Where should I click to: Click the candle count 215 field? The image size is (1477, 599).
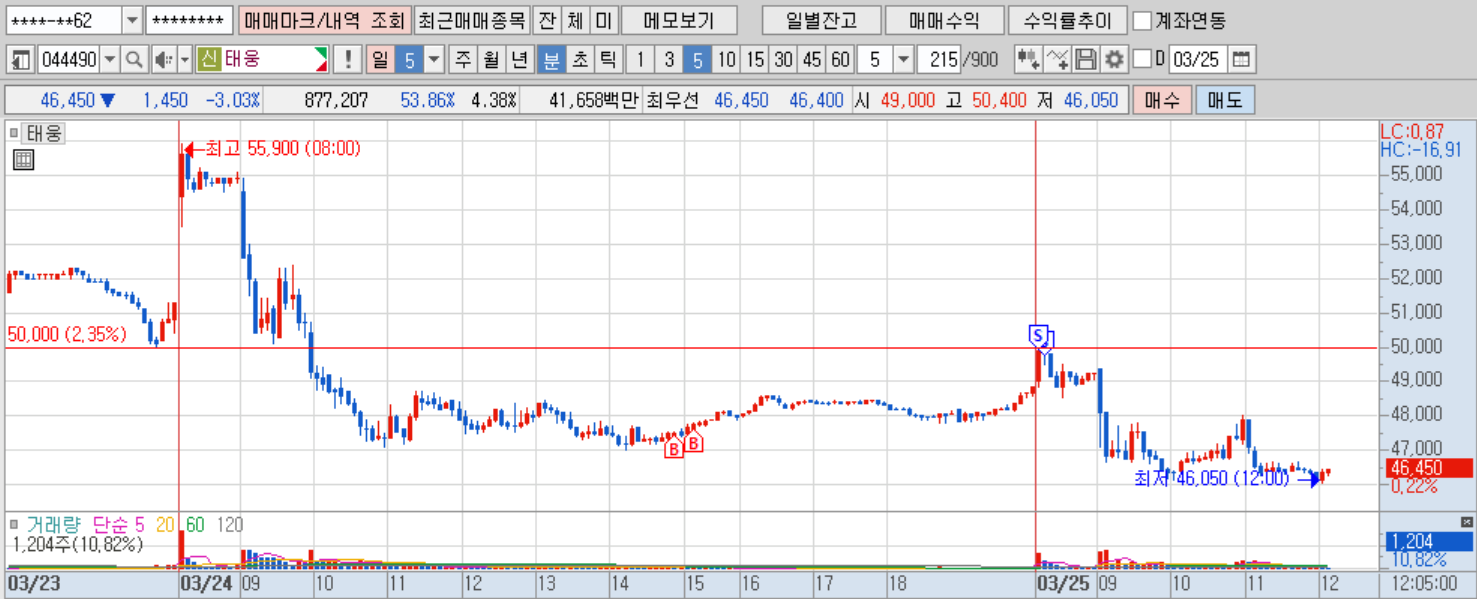(938, 60)
